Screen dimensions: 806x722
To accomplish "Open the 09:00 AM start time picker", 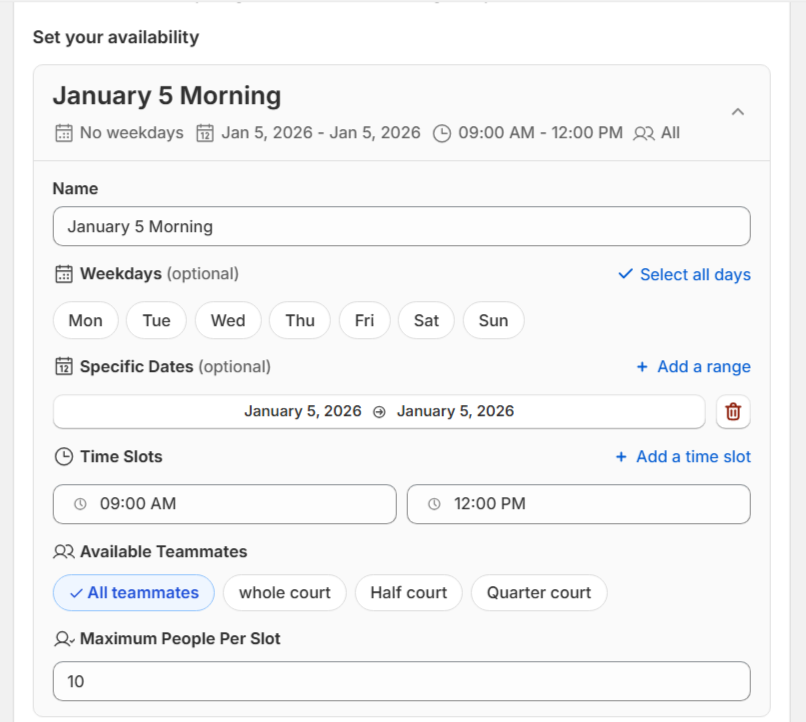I will coord(225,504).
